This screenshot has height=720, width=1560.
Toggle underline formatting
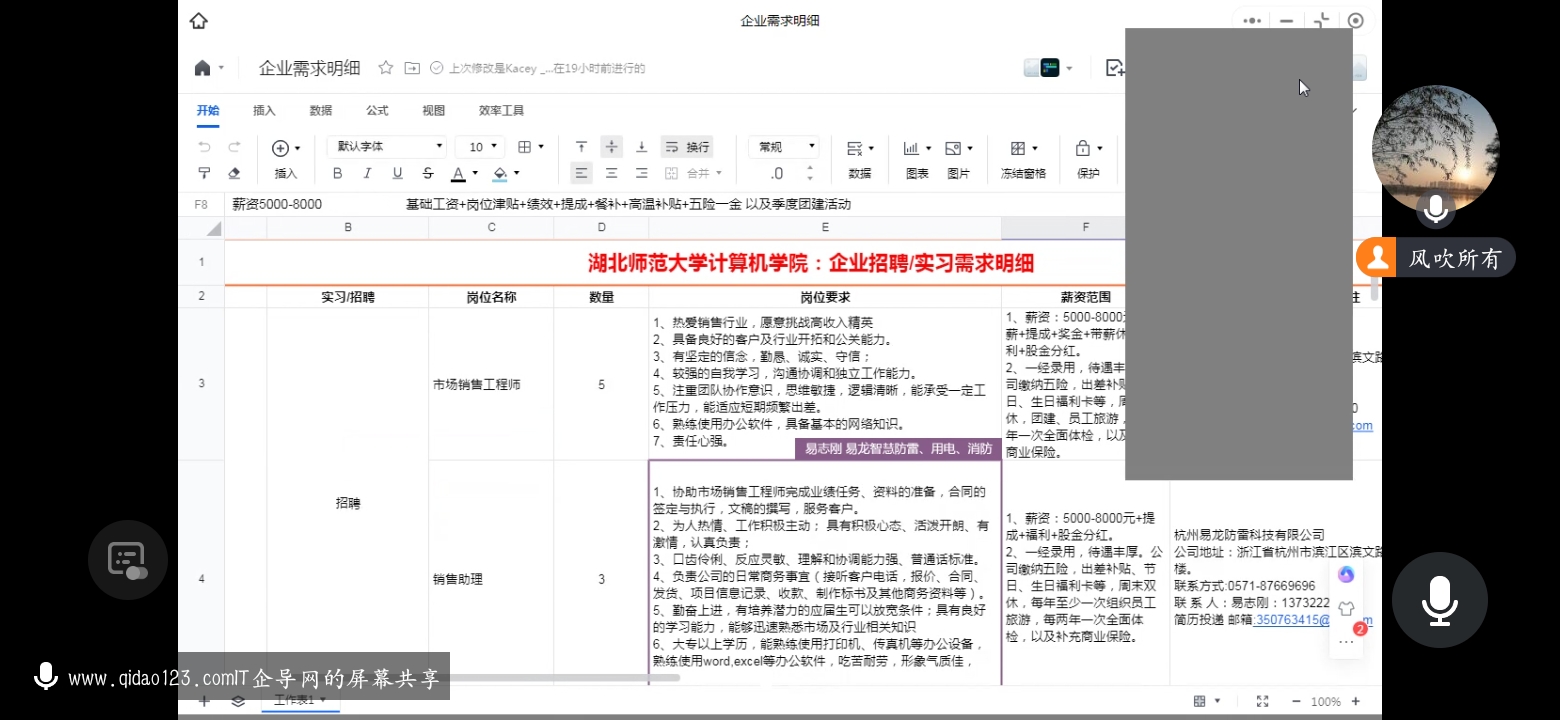pyautogui.click(x=397, y=174)
